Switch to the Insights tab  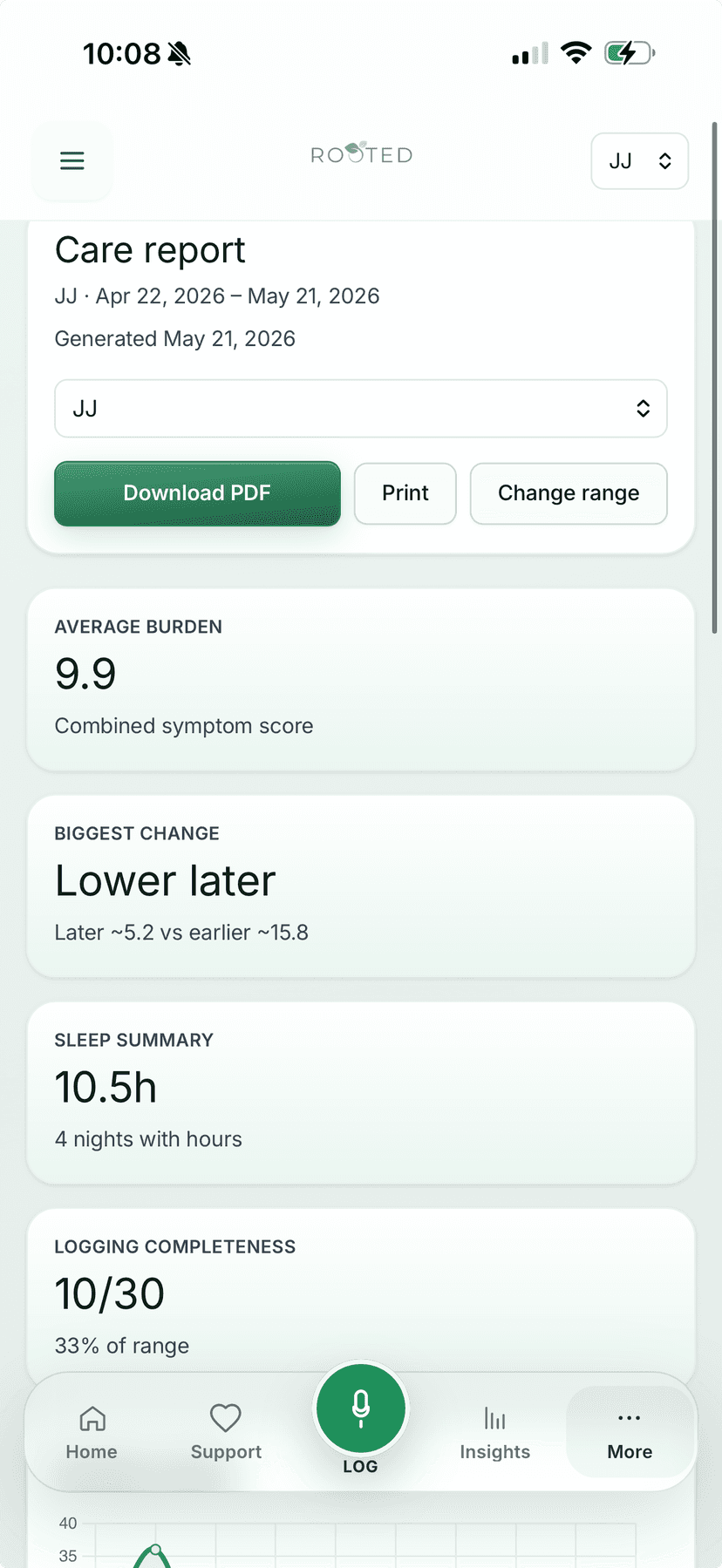click(495, 1432)
